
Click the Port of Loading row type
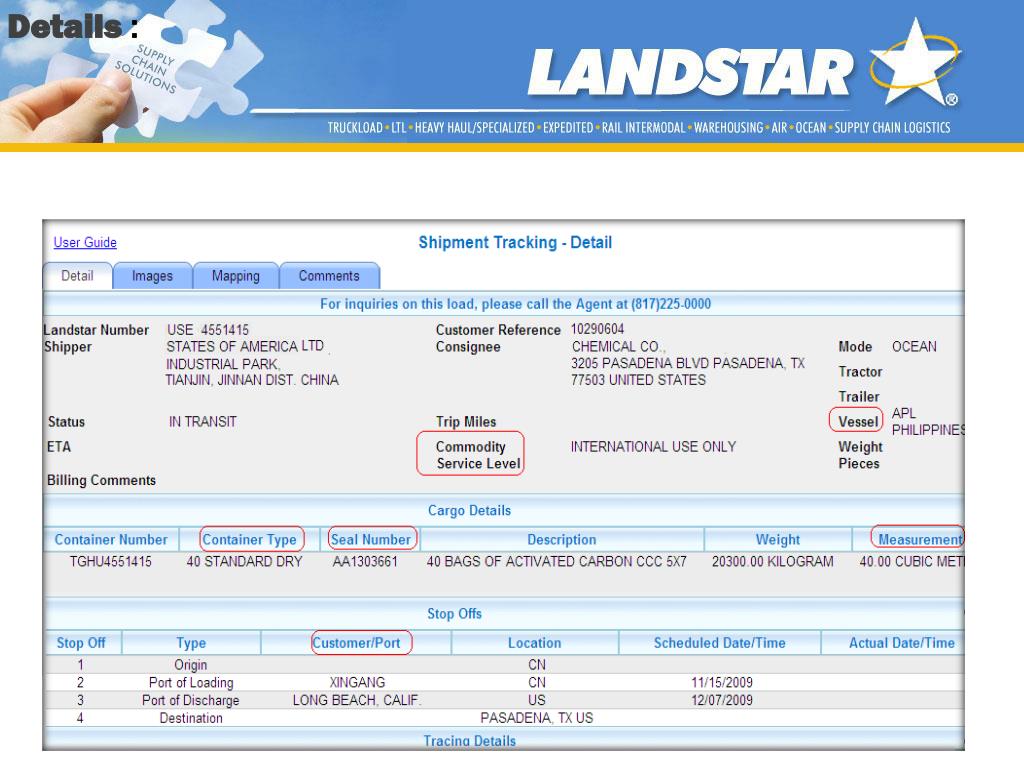click(x=191, y=682)
